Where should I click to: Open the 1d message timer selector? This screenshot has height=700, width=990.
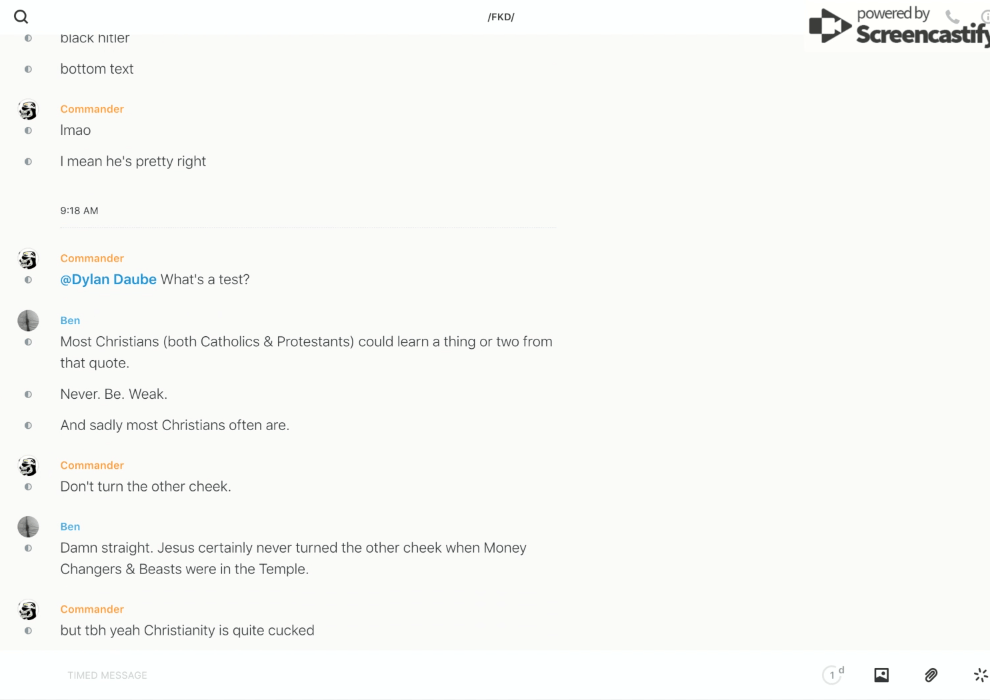tap(833, 675)
